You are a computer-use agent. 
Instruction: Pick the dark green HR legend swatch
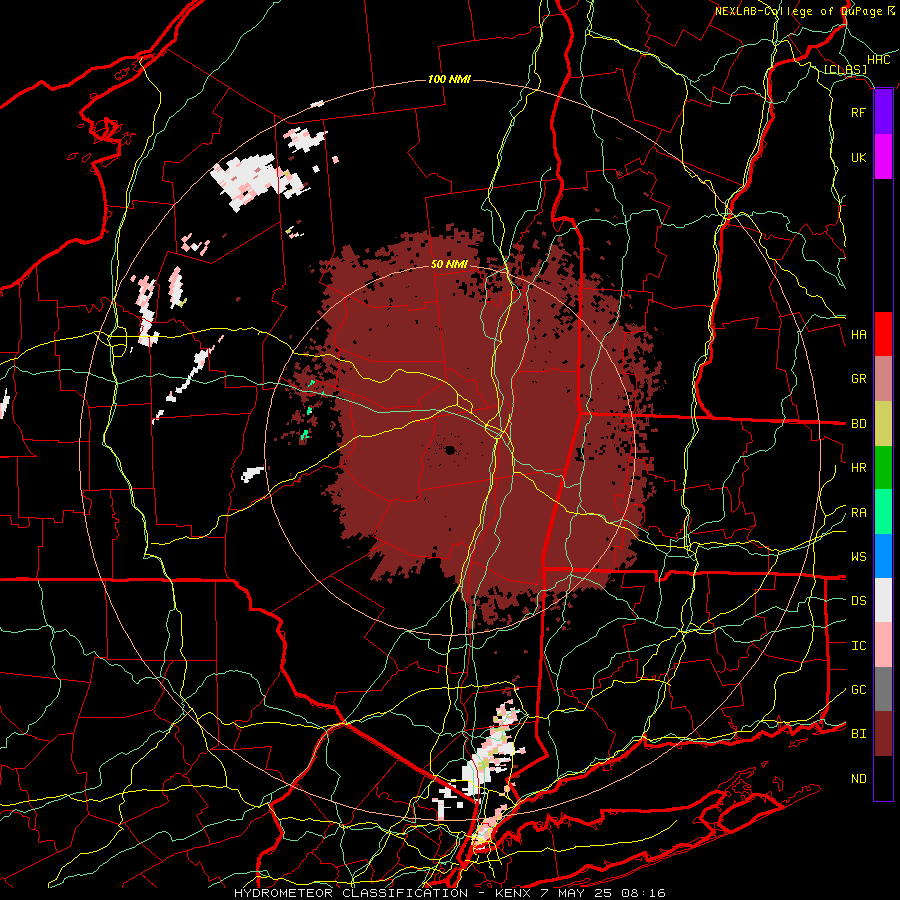coord(883,467)
